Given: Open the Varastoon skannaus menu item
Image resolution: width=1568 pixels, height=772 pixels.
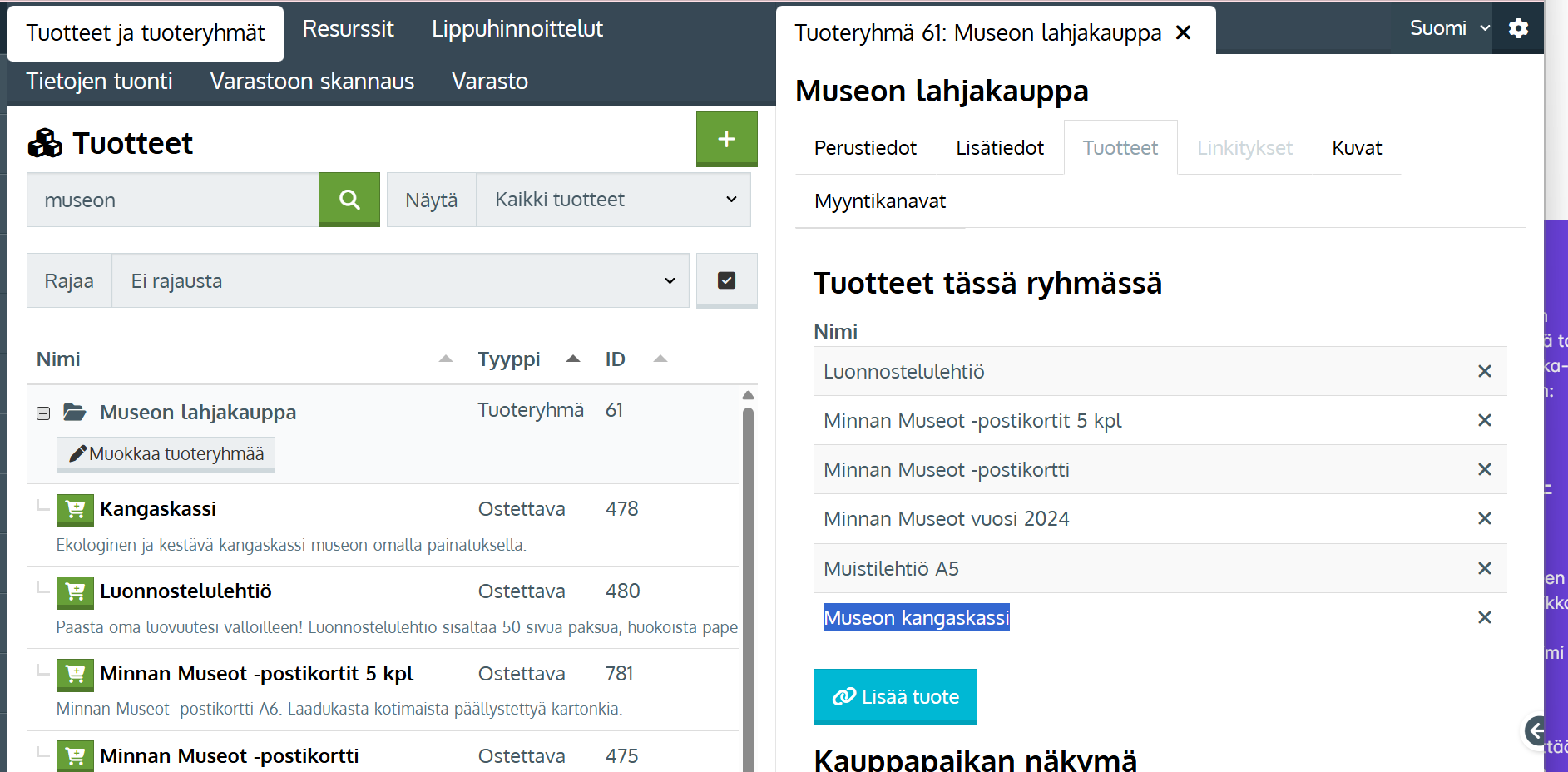Looking at the screenshot, I should [x=312, y=81].
